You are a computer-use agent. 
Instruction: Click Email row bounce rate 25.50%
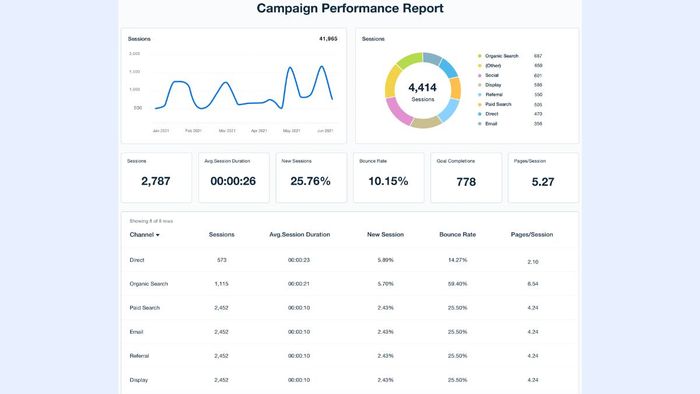pos(458,332)
